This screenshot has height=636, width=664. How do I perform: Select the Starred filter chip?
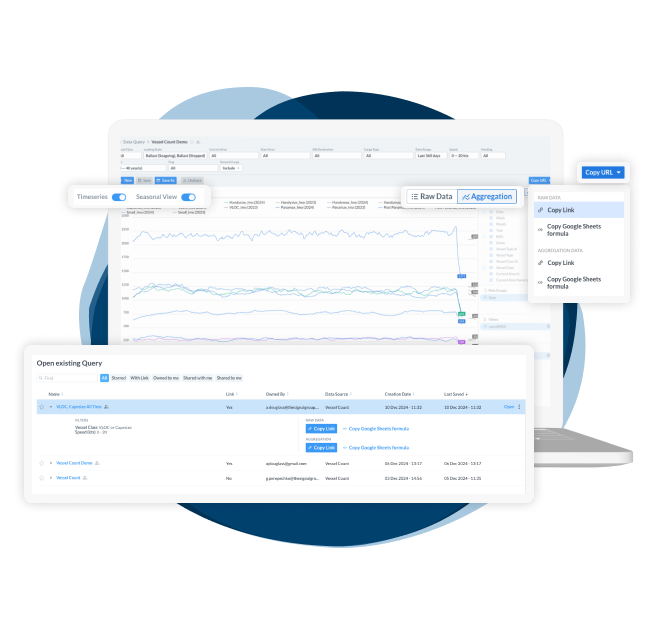(118, 378)
